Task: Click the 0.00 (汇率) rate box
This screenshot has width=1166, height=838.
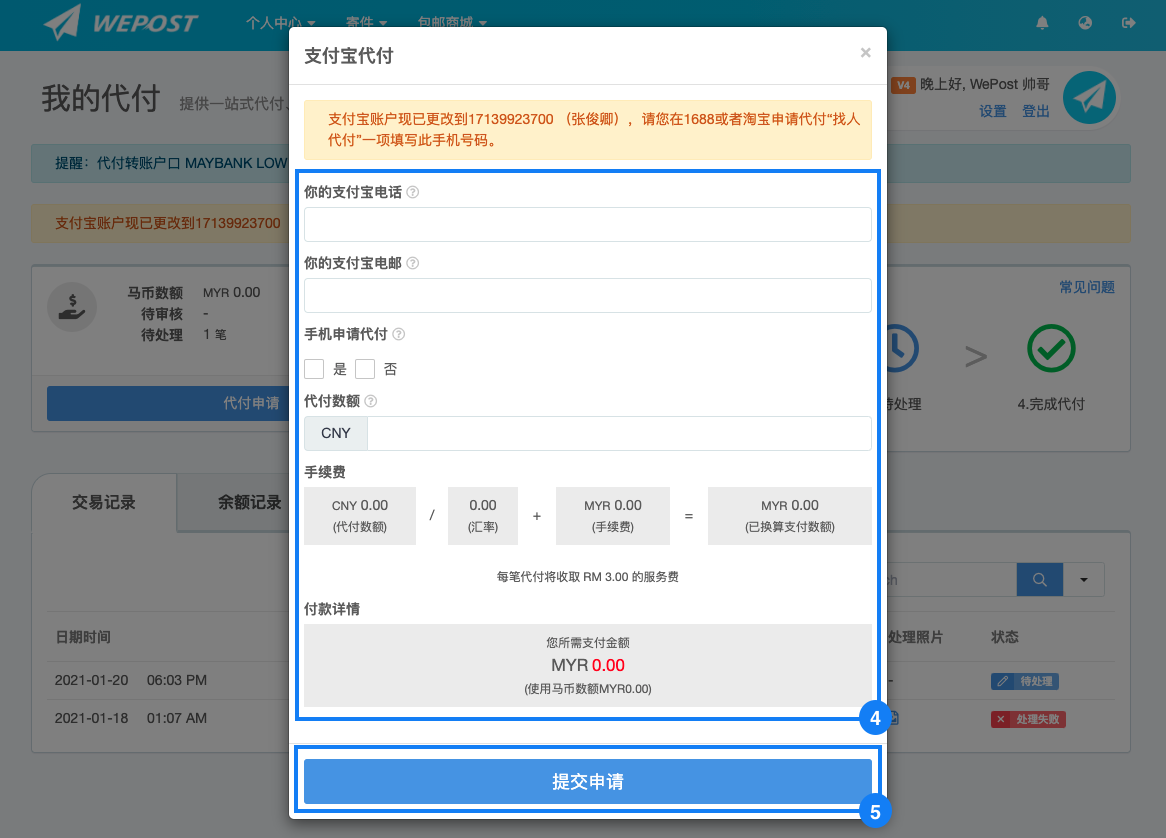Action: click(x=483, y=516)
